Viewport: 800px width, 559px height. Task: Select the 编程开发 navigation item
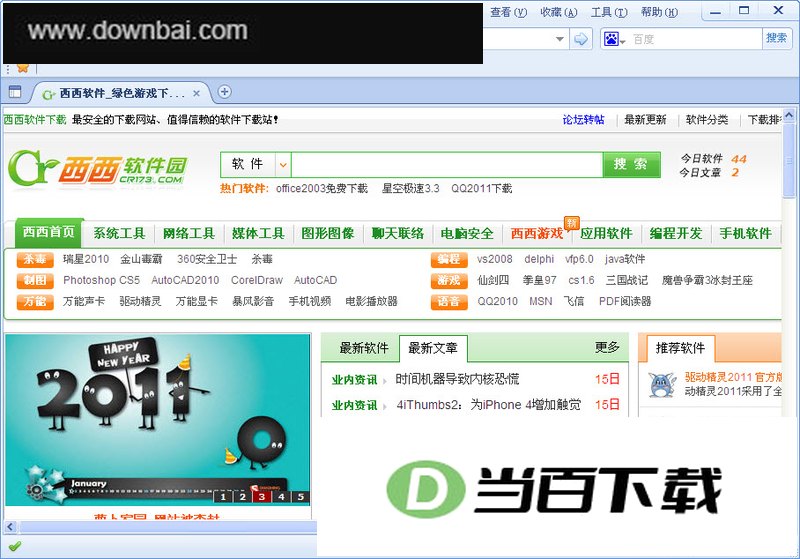[x=676, y=234]
